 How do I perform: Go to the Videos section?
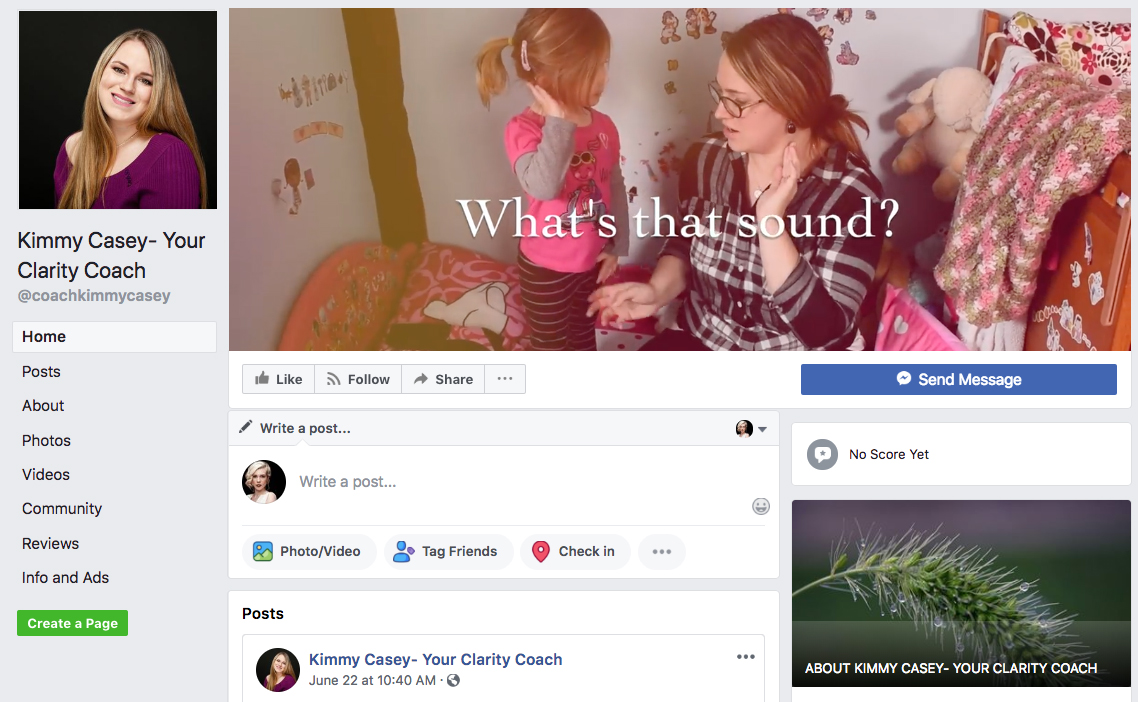(x=46, y=475)
